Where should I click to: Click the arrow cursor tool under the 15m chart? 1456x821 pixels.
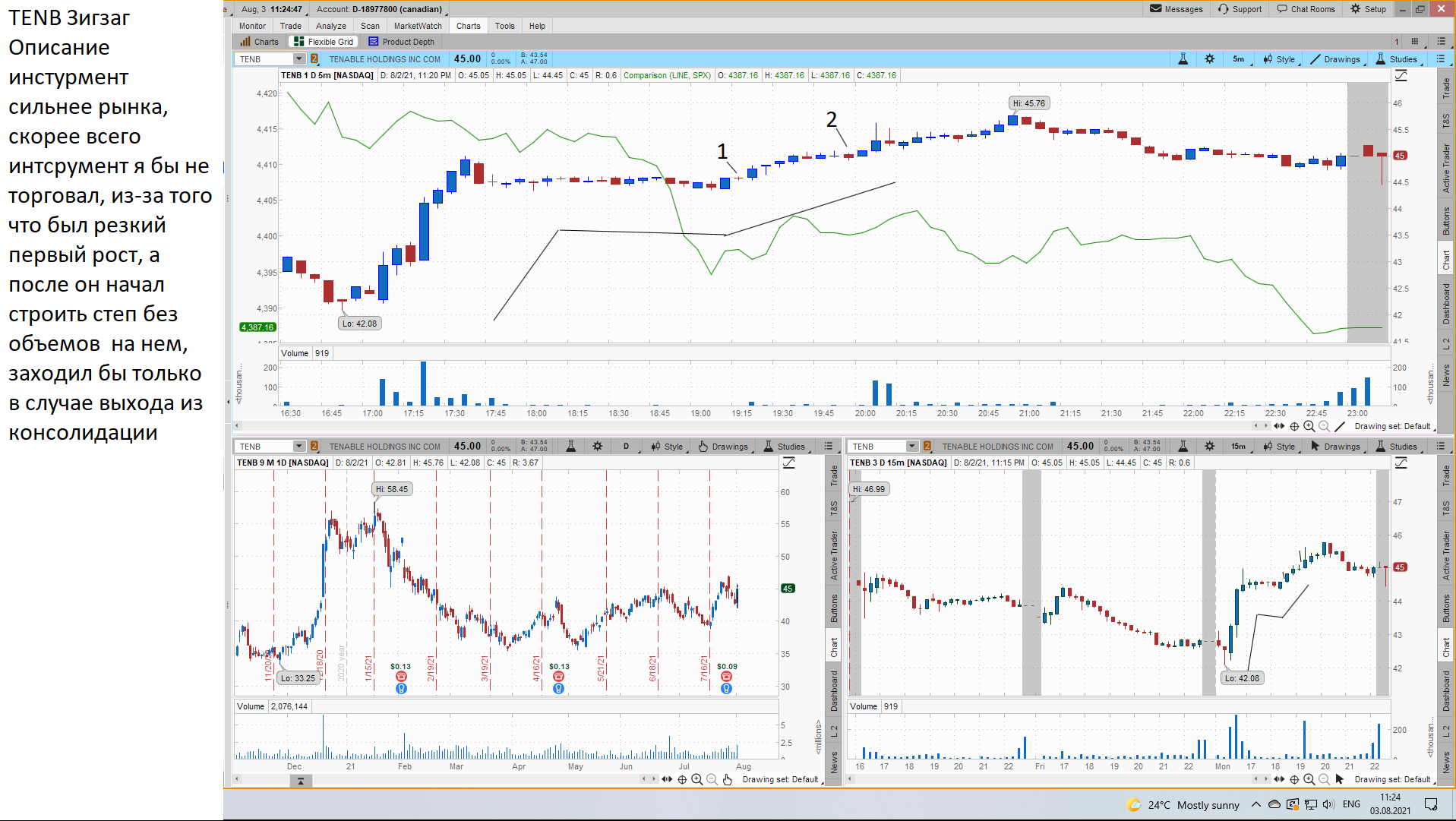point(1340,780)
